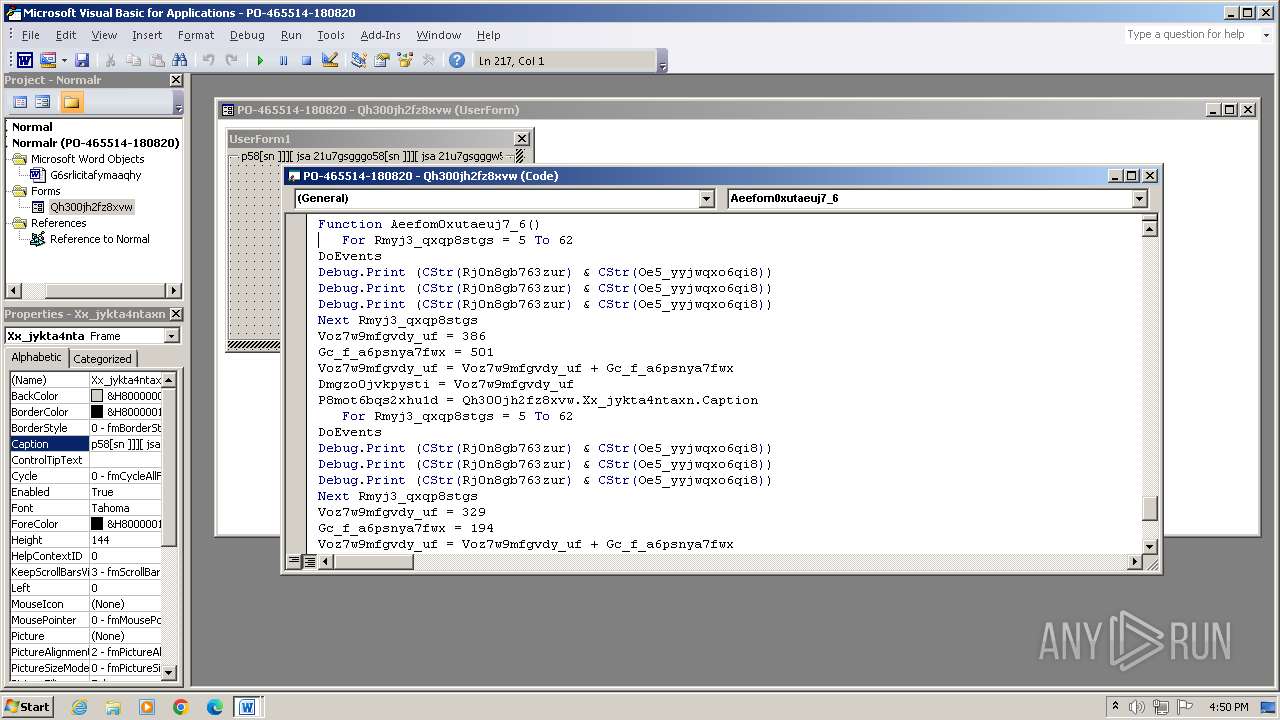
Task: Click the Undo toolbar icon
Action: pyautogui.click(x=208, y=61)
